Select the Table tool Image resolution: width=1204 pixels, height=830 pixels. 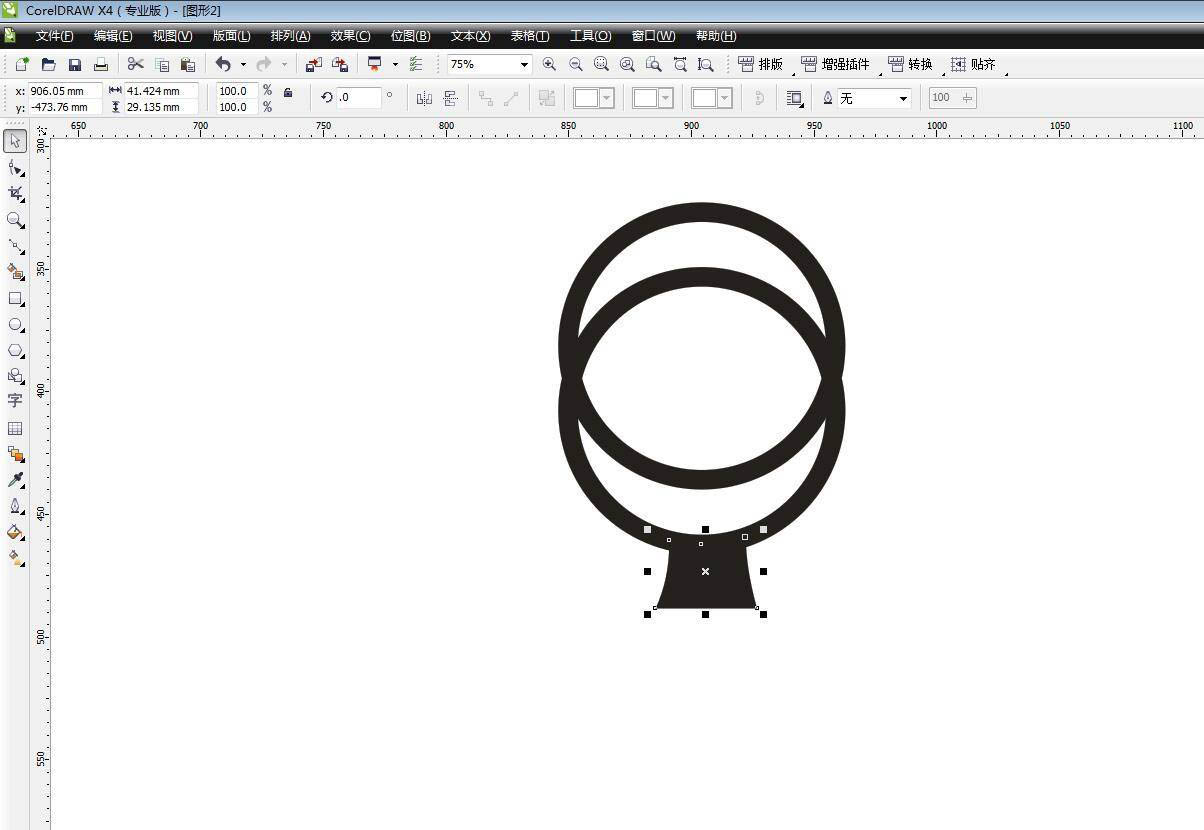click(x=15, y=428)
